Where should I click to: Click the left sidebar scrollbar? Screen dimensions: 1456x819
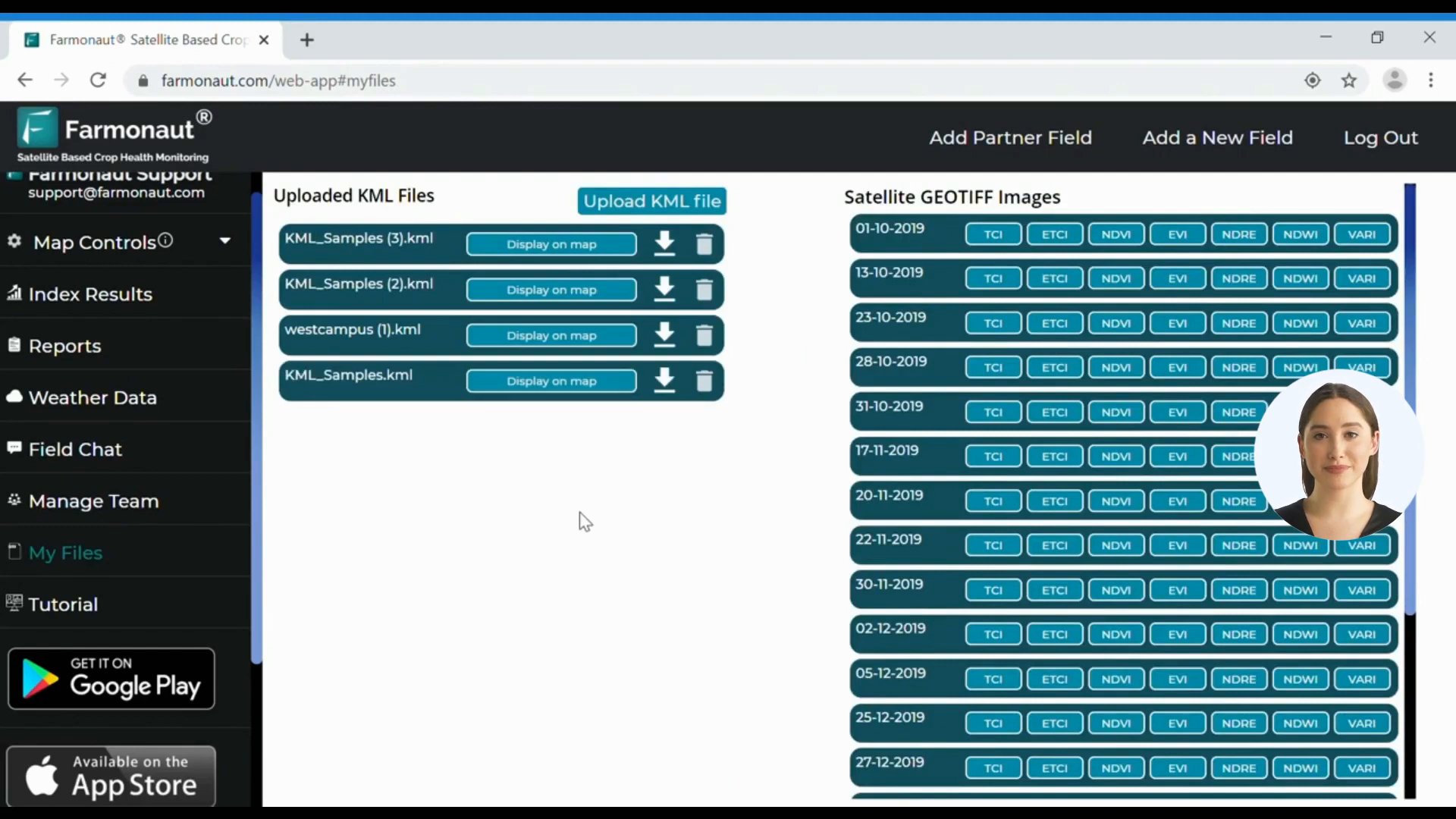(256, 428)
